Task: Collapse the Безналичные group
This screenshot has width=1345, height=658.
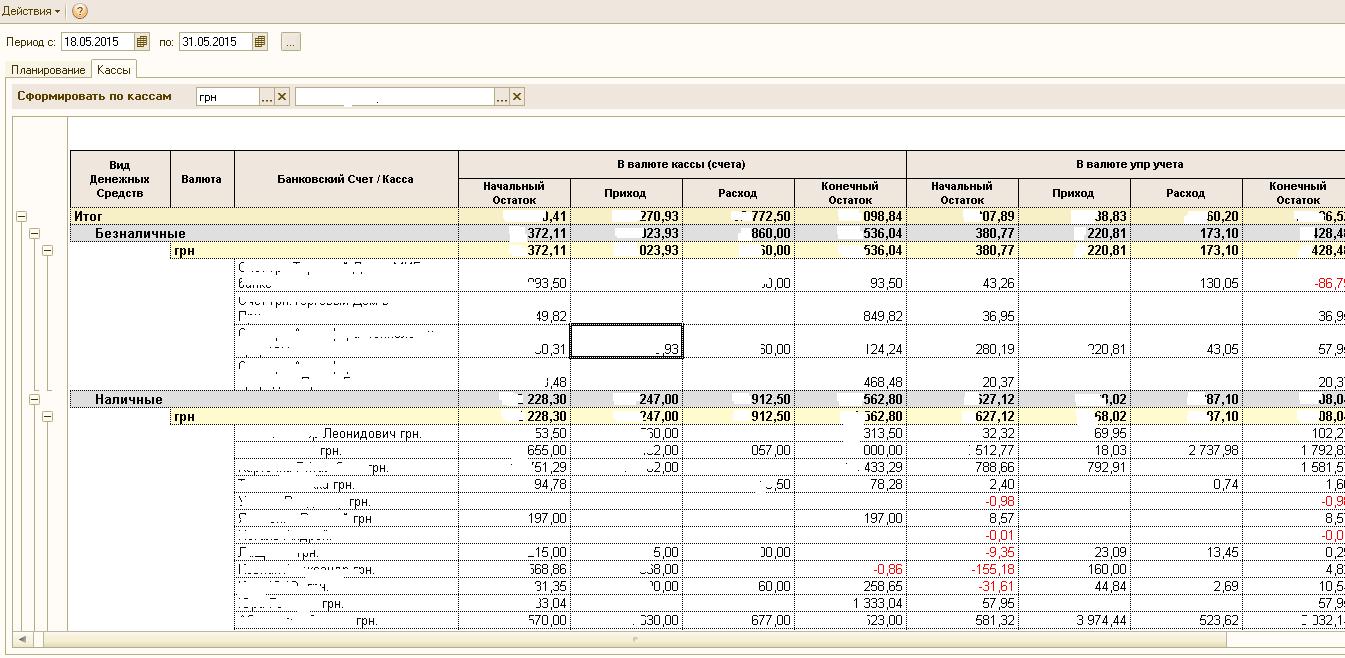Action: coord(35,233)
